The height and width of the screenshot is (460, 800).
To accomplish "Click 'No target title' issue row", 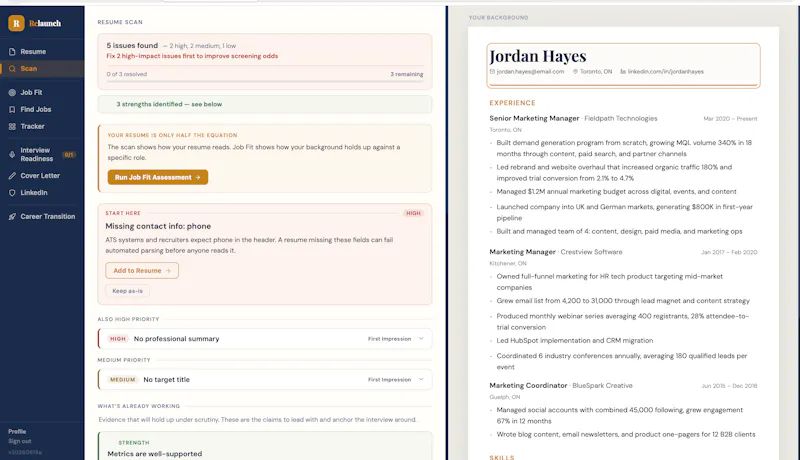I will pyautogui.click(x=265, y=379).
